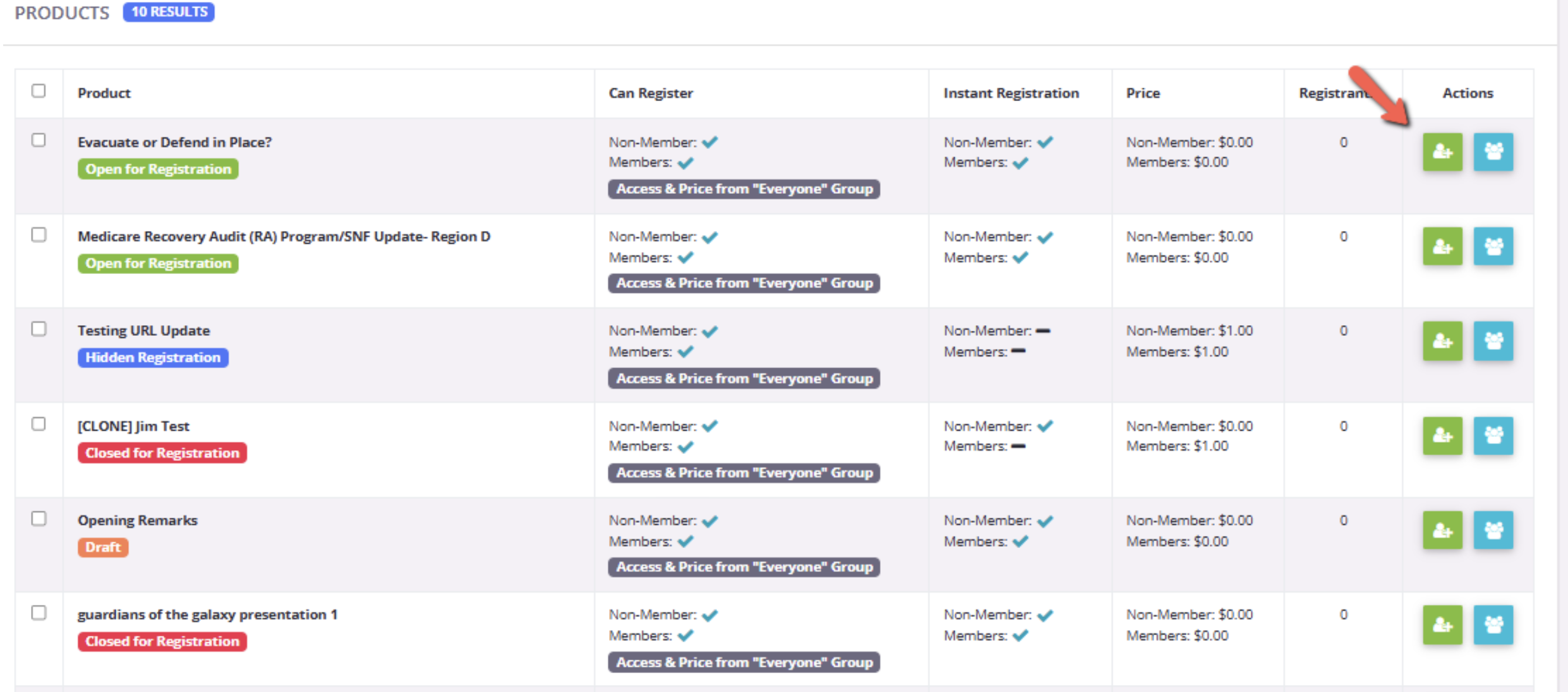
Task: Click the Price column header
Action: [1143, 93]
